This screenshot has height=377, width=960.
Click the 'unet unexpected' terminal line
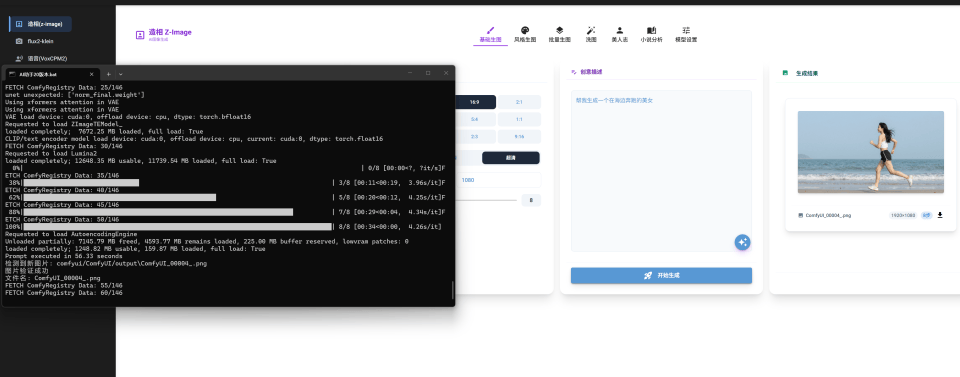pos(75,95)
